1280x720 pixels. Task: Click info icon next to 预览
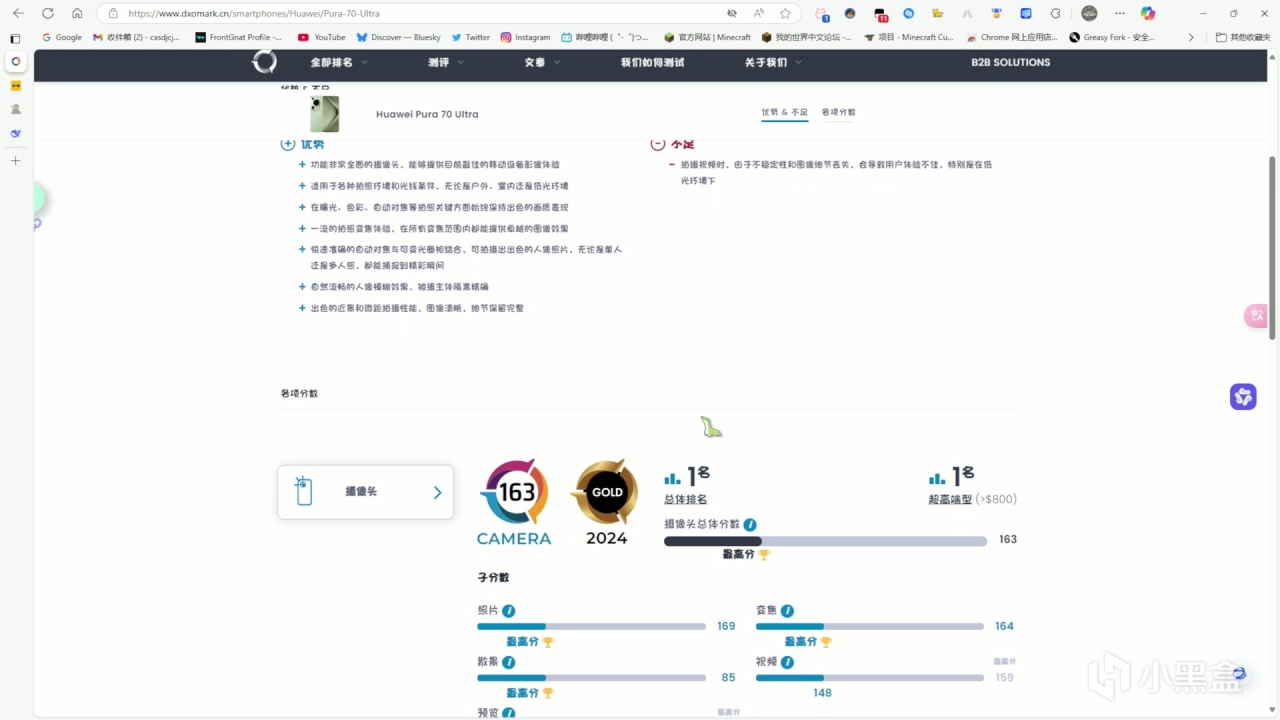pos(509,713)
